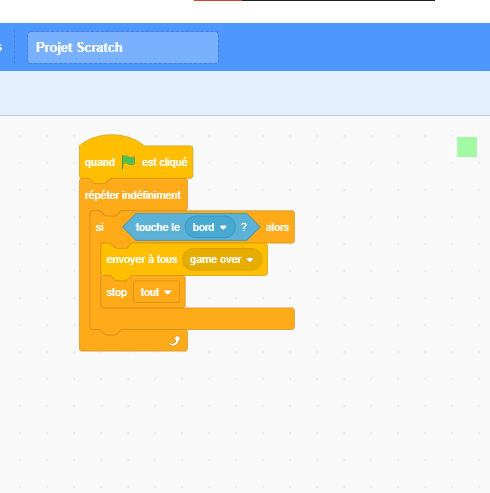Open the 'game over' message dropdown
This screenshot has height=493, width=490.
point(222,259)
